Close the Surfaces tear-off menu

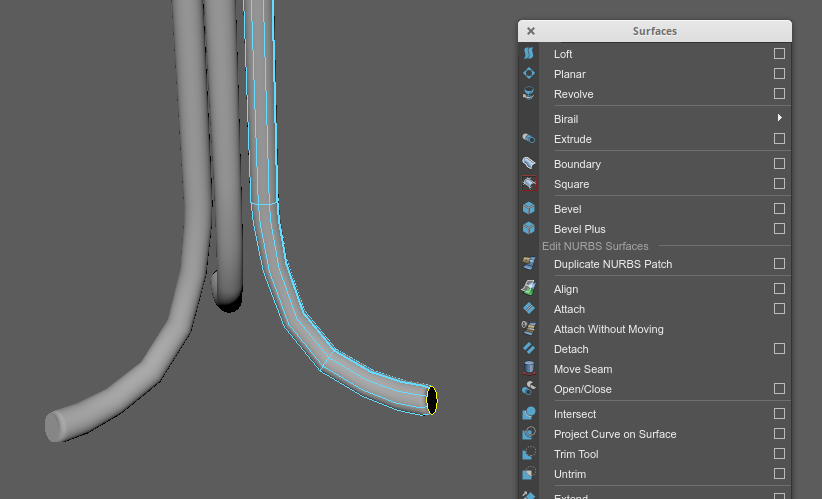531,31
